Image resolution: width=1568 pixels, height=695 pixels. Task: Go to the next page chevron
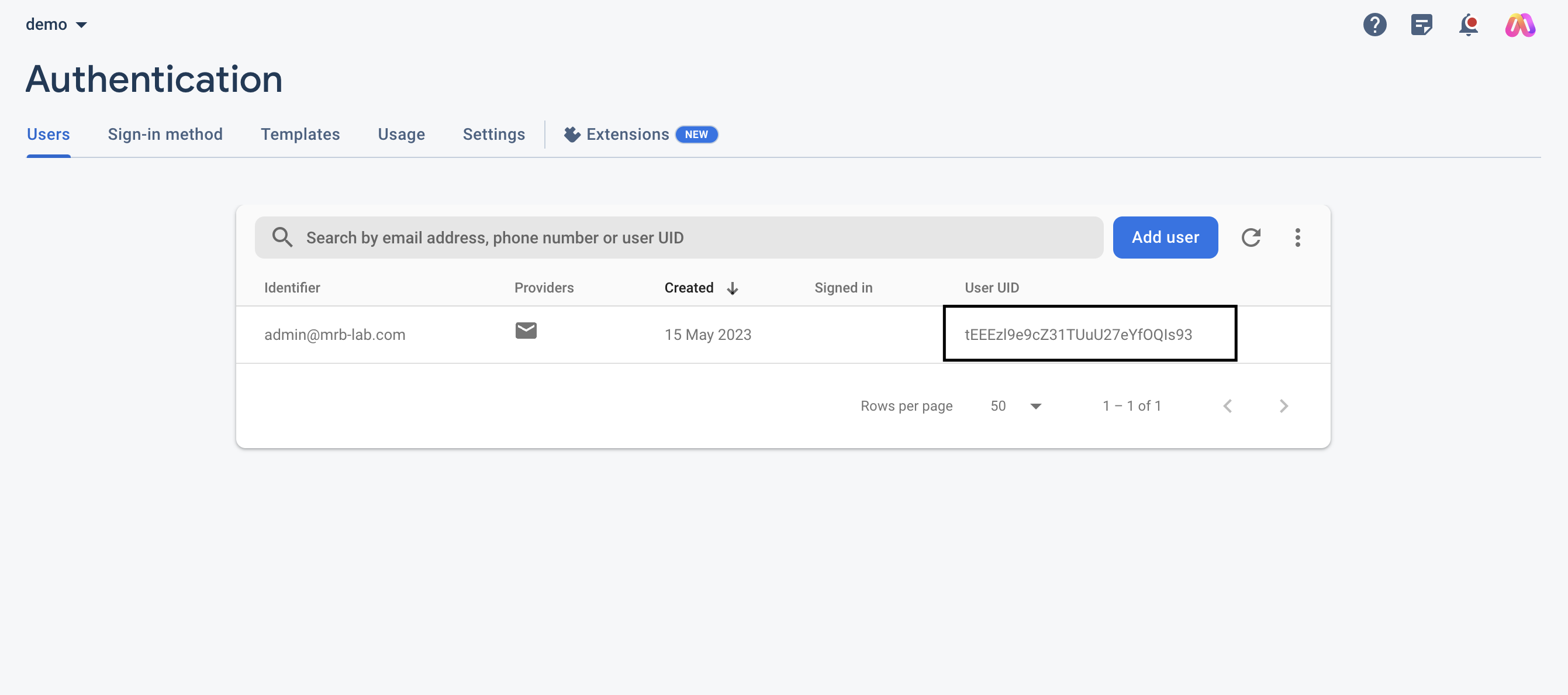point(1283,405)
